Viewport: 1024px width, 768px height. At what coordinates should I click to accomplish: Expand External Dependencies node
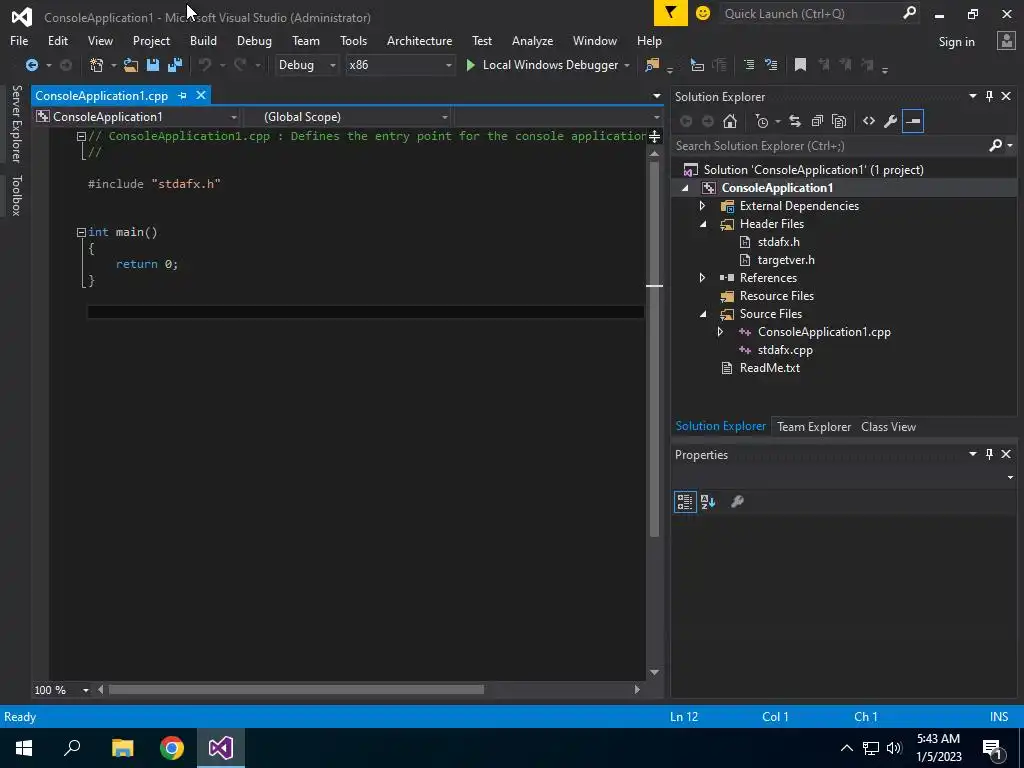[x=703, y=206]
